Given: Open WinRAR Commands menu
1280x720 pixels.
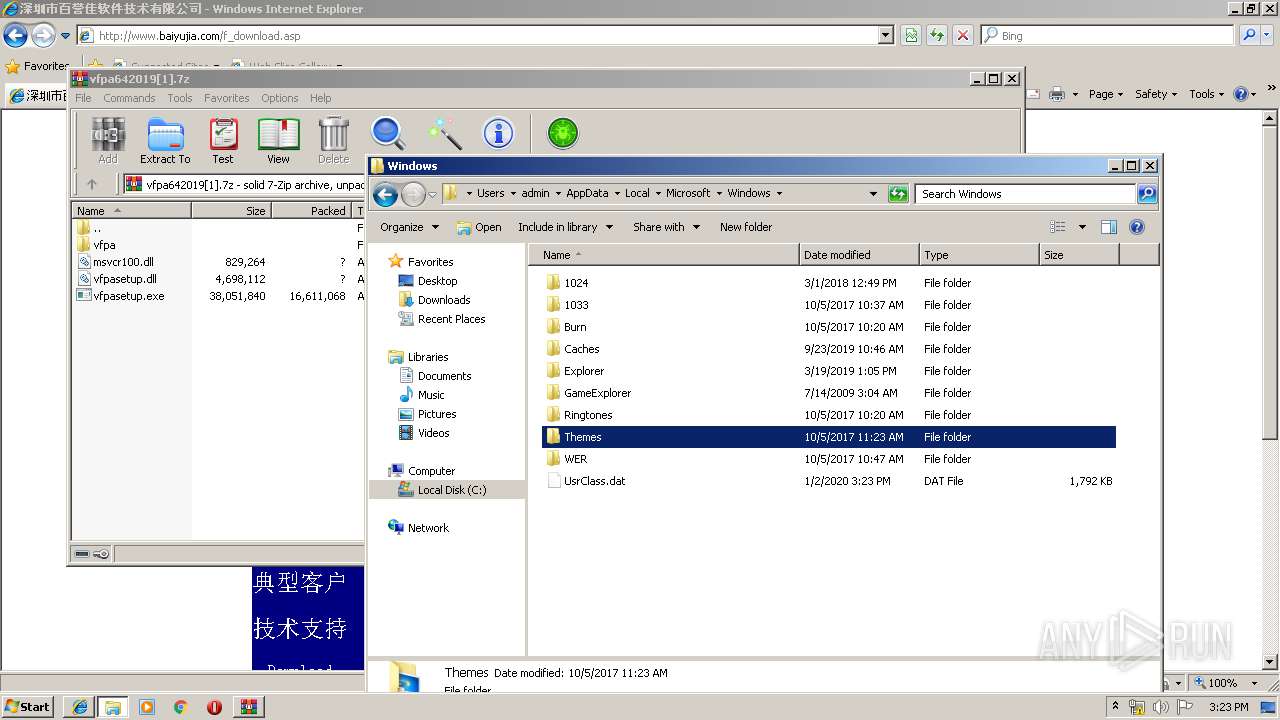Looking at the screenshot, I should [129, 98].
